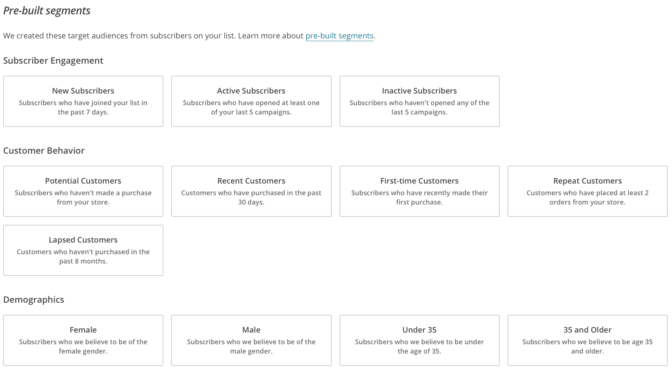Click the First-time Customers segment

(419, 191)
